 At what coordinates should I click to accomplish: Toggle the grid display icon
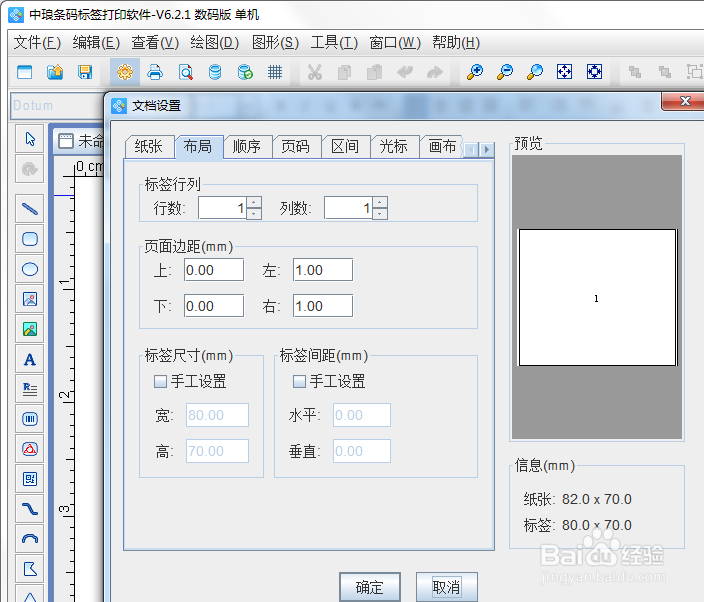[275, 72]
